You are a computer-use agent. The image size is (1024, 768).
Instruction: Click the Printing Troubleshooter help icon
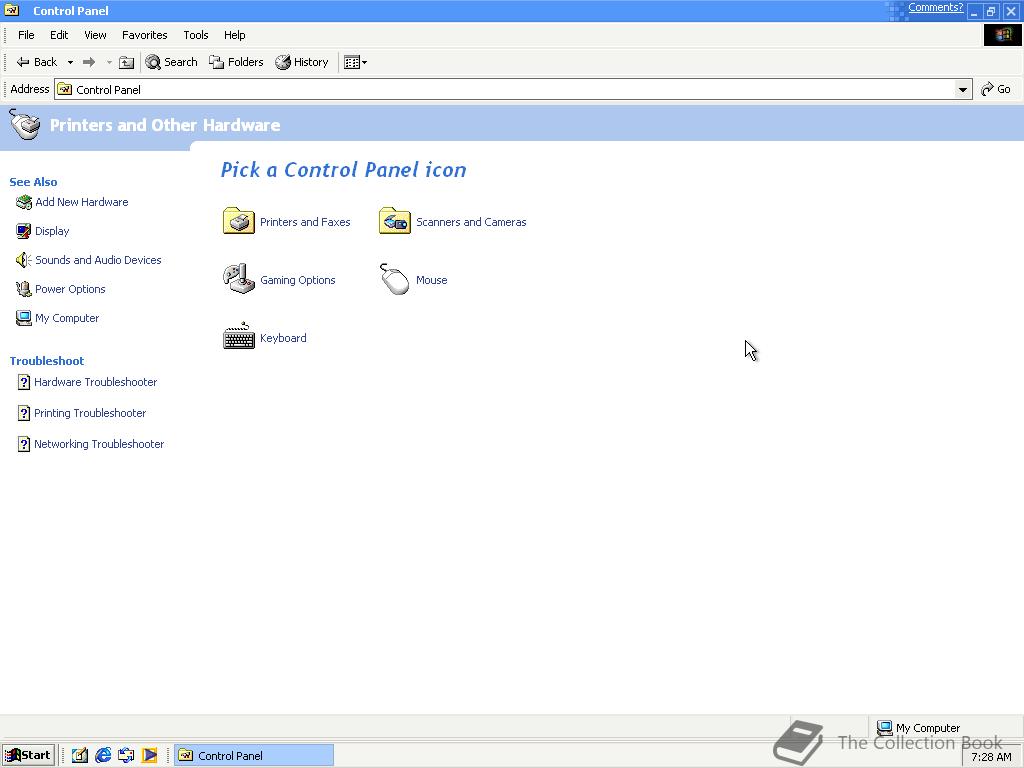[24, 413]
